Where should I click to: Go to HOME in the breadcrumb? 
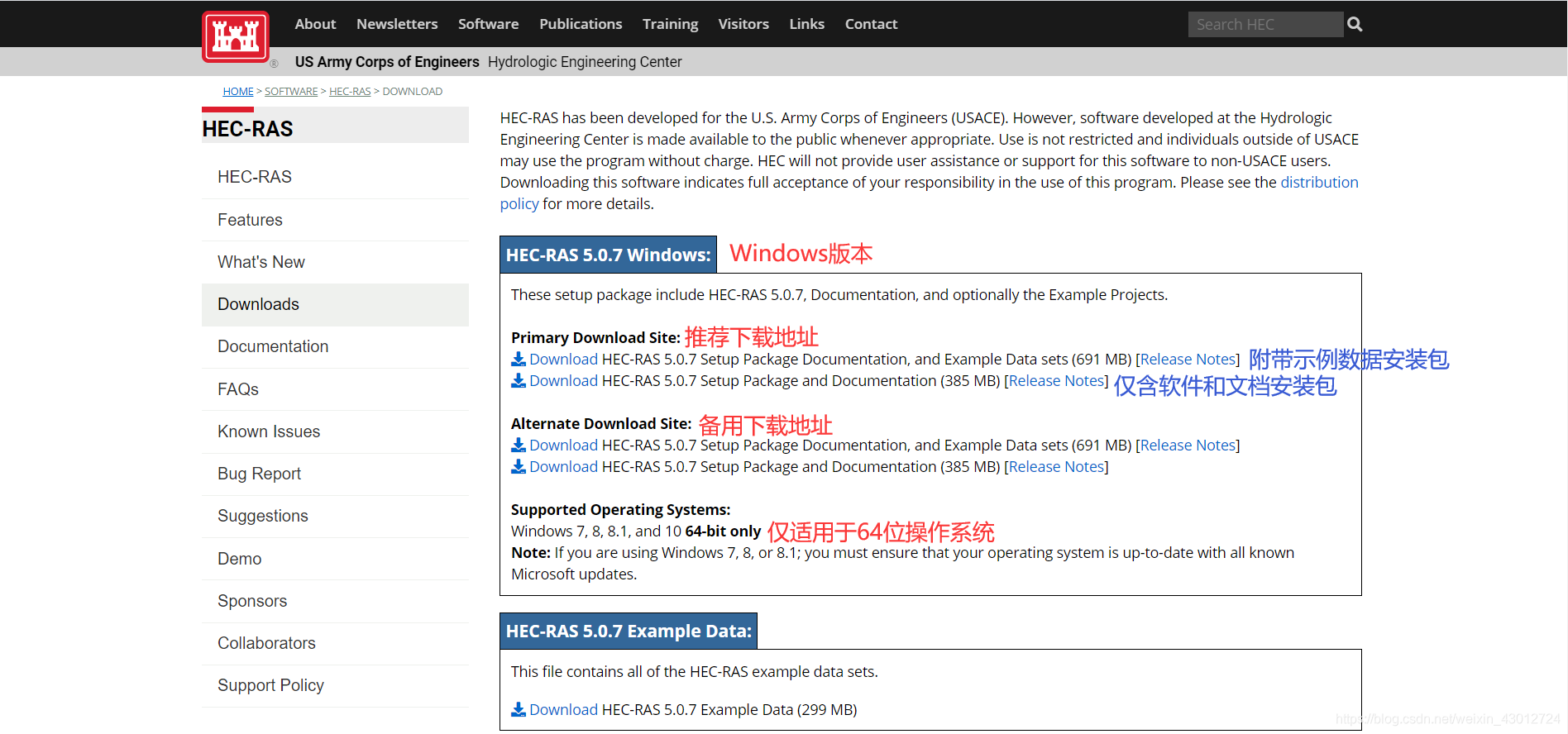[x=238, y=92]
